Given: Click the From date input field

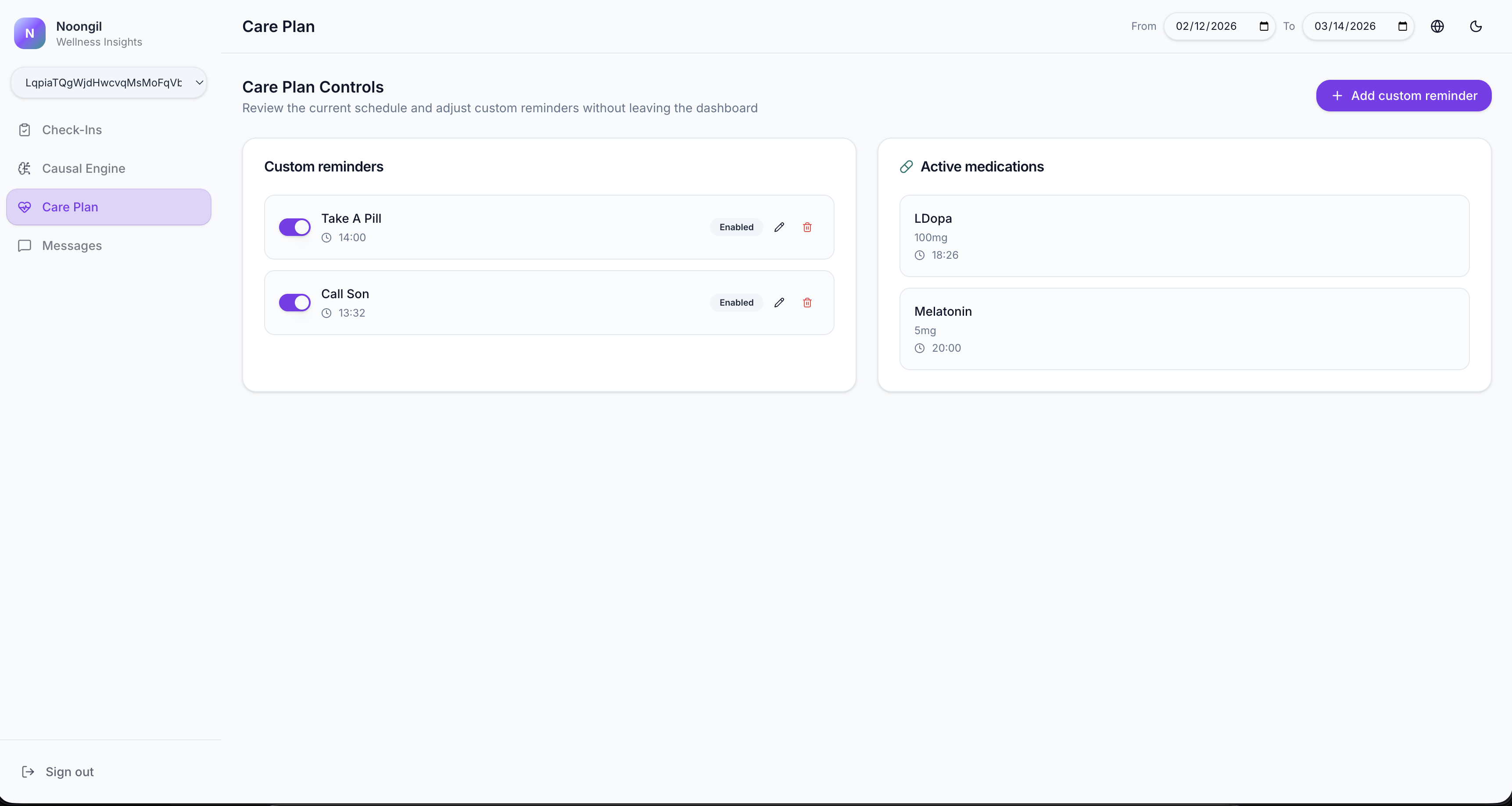Looking at the screenshot, I should coord(1206,26).
